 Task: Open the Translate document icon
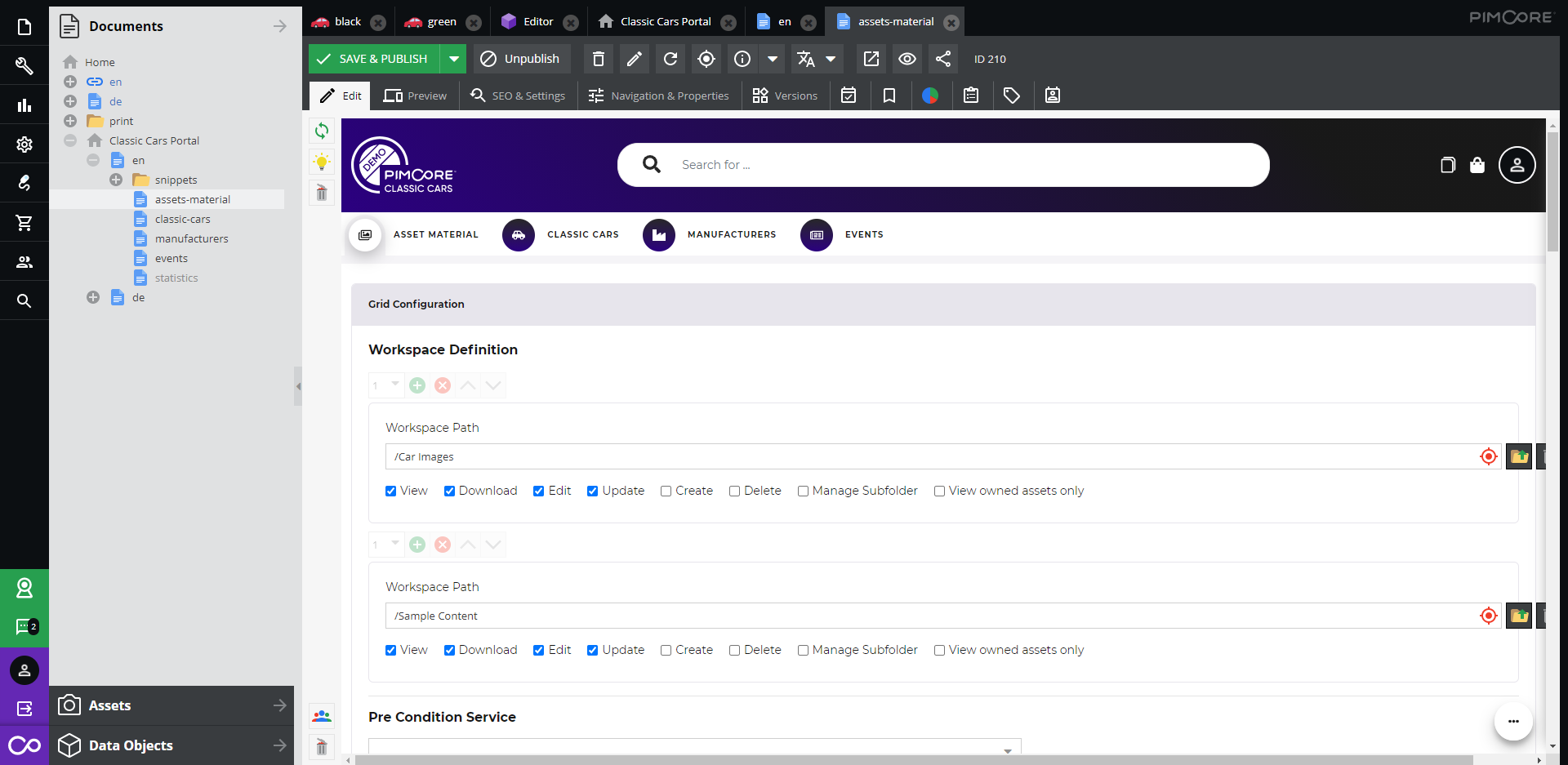pos(806,59)
